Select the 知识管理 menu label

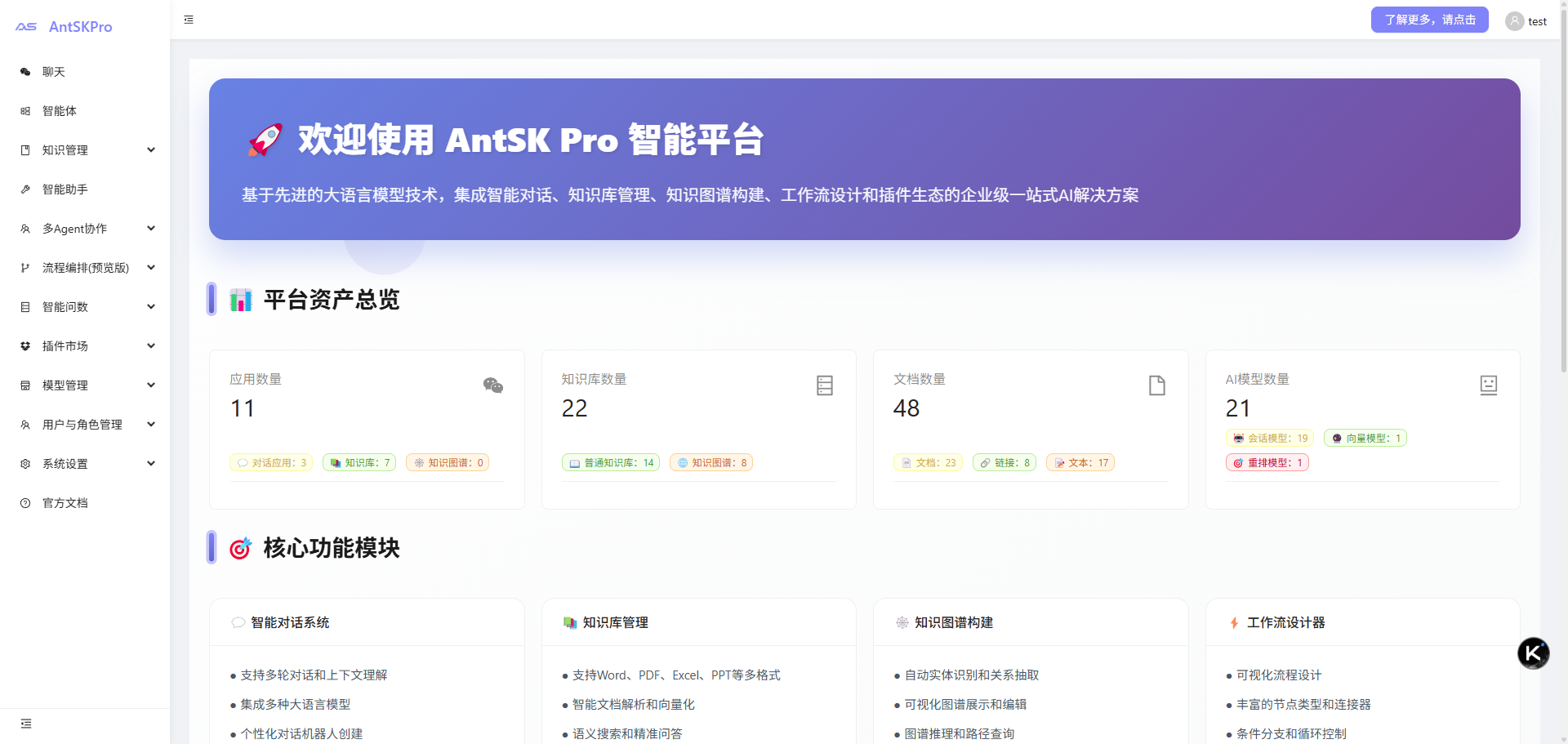65,150
